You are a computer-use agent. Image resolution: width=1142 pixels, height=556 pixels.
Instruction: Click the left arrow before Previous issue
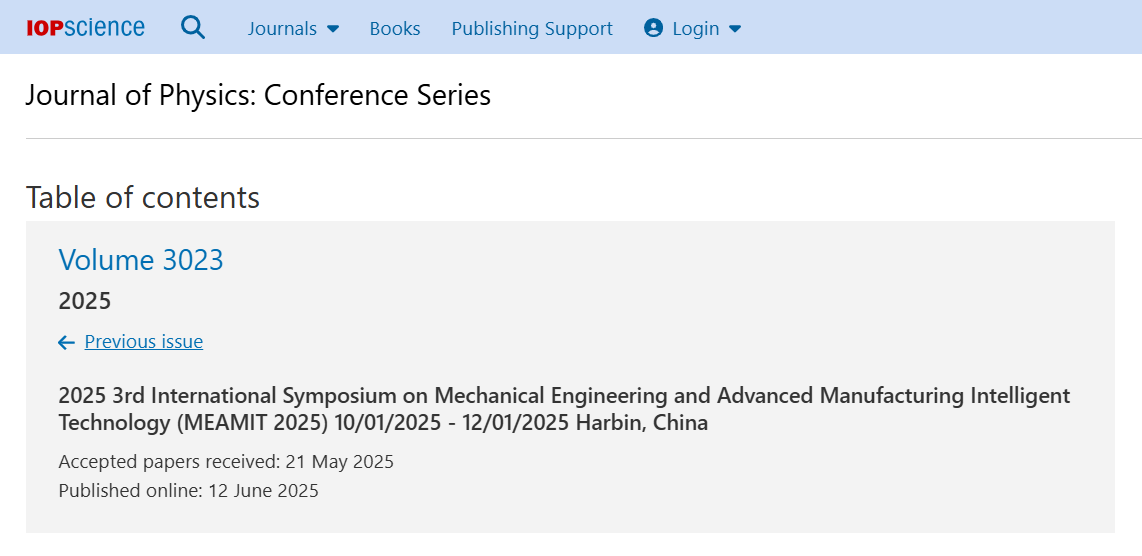[66, 342]
